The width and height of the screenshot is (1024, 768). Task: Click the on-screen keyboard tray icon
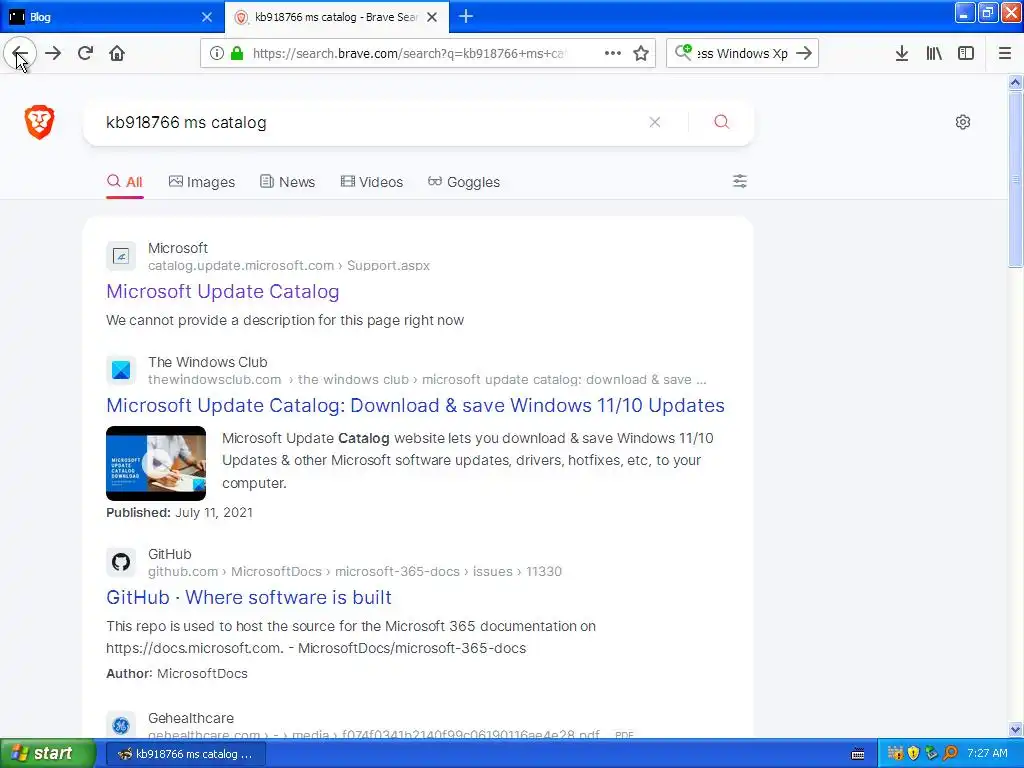[858, 754]
